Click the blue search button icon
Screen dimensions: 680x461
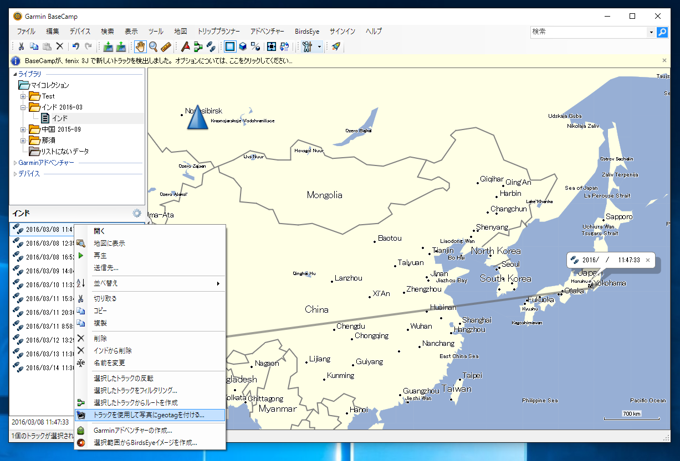(x=662, y=32)
